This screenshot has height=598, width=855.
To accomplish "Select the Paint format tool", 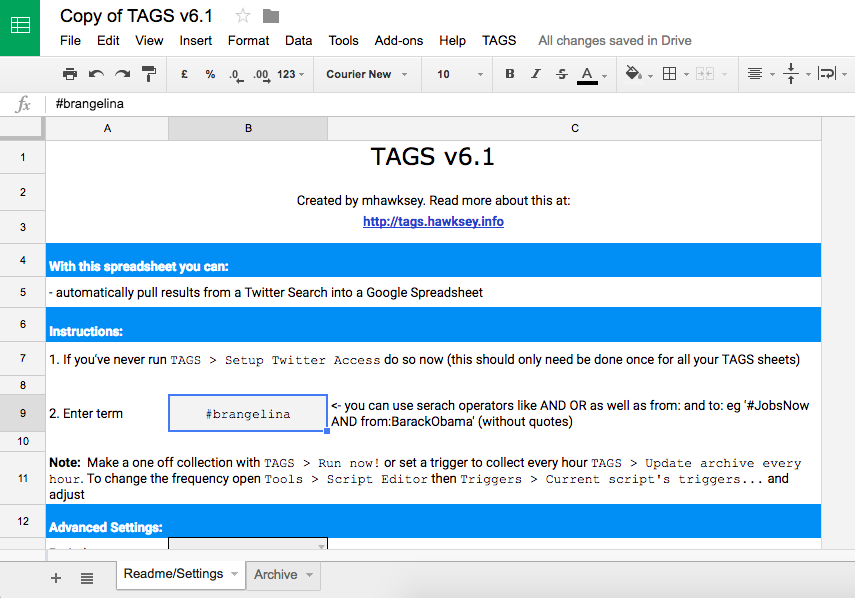I will (x=149, y=74).
